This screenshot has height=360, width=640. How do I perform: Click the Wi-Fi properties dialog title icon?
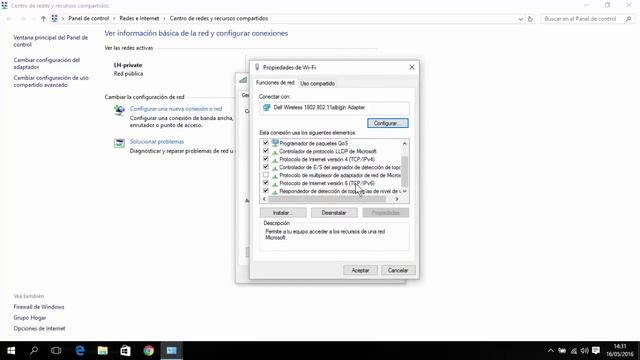point(257,67)
